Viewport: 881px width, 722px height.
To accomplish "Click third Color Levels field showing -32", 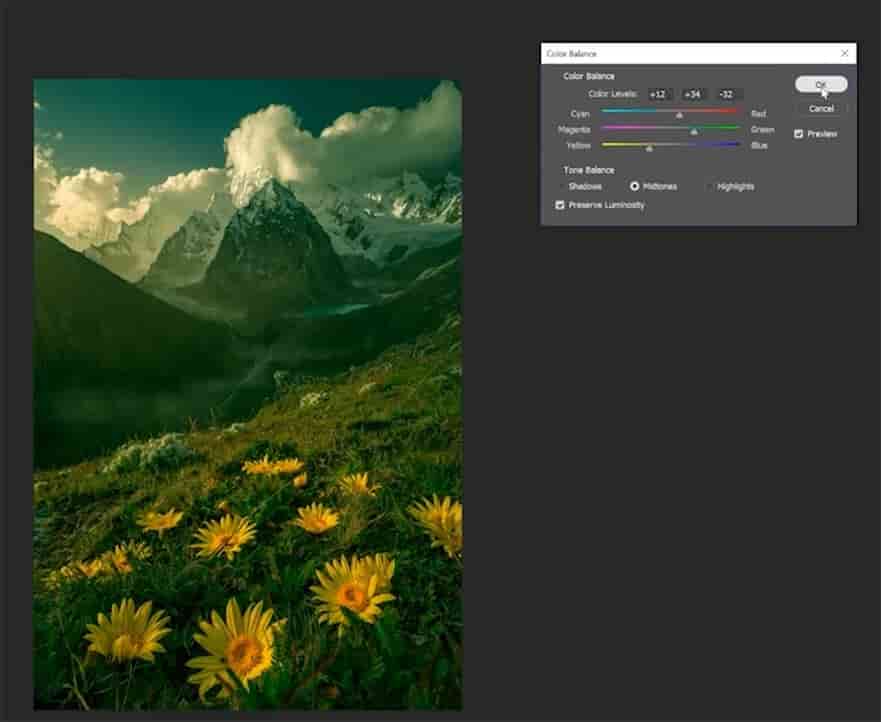I will (x=726, y=94).
